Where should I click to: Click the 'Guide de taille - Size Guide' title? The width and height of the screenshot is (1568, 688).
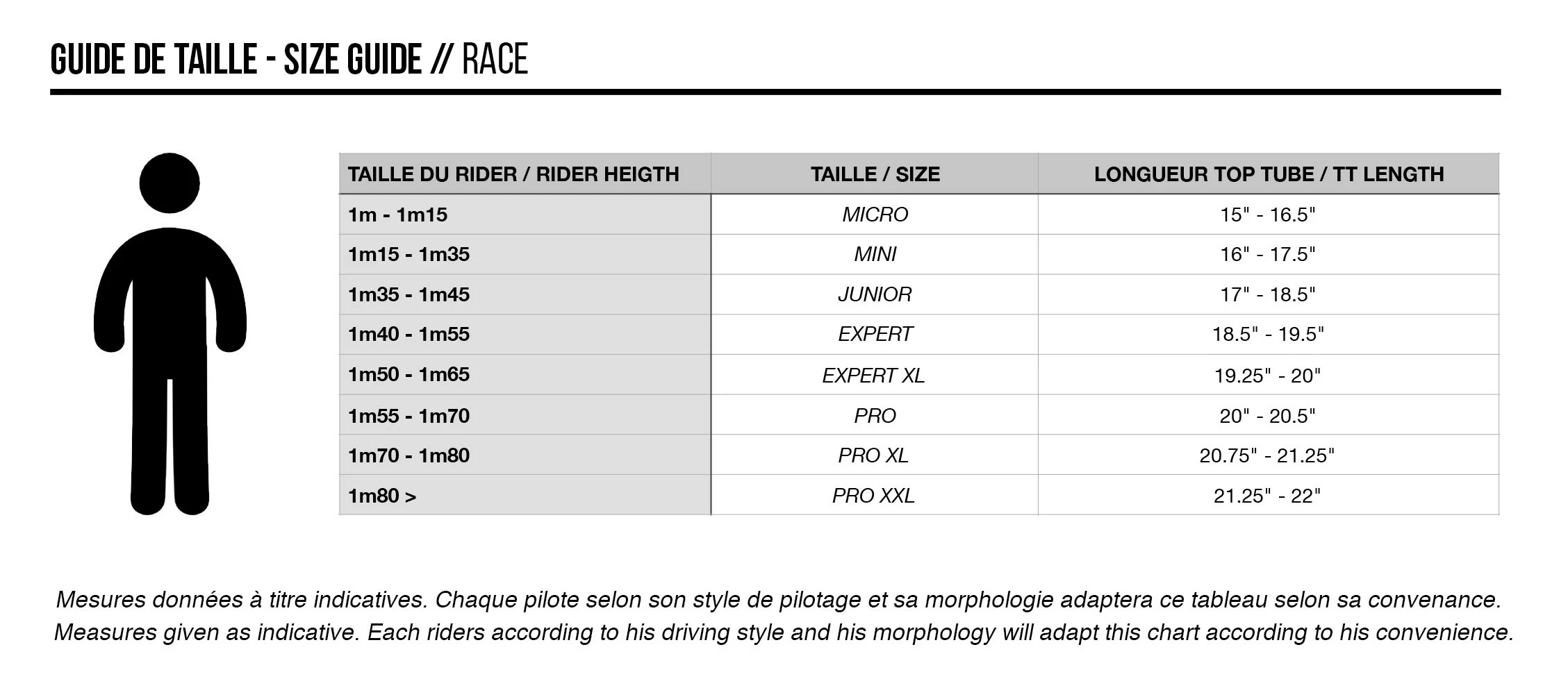coord(289,59)
